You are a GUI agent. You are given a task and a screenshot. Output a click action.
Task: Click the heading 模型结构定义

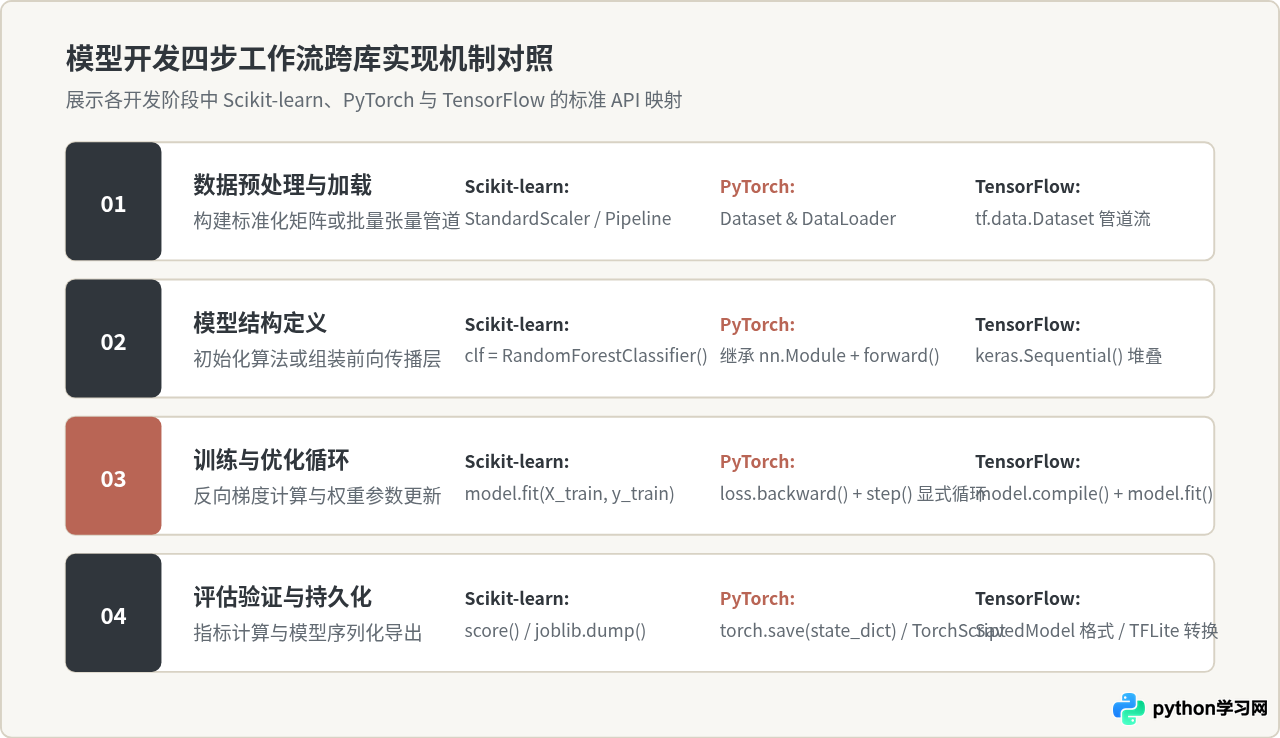click(260, 323)
